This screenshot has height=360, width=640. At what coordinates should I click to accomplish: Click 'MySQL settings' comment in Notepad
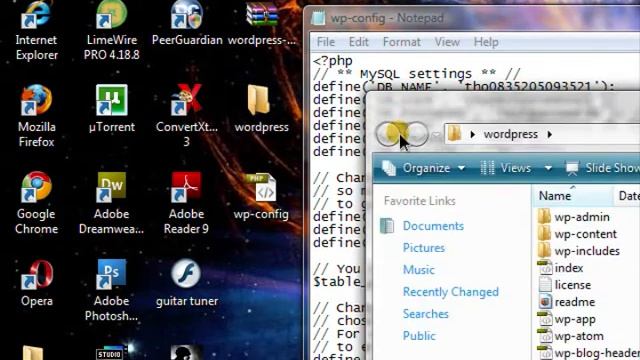tap(416, 74)
